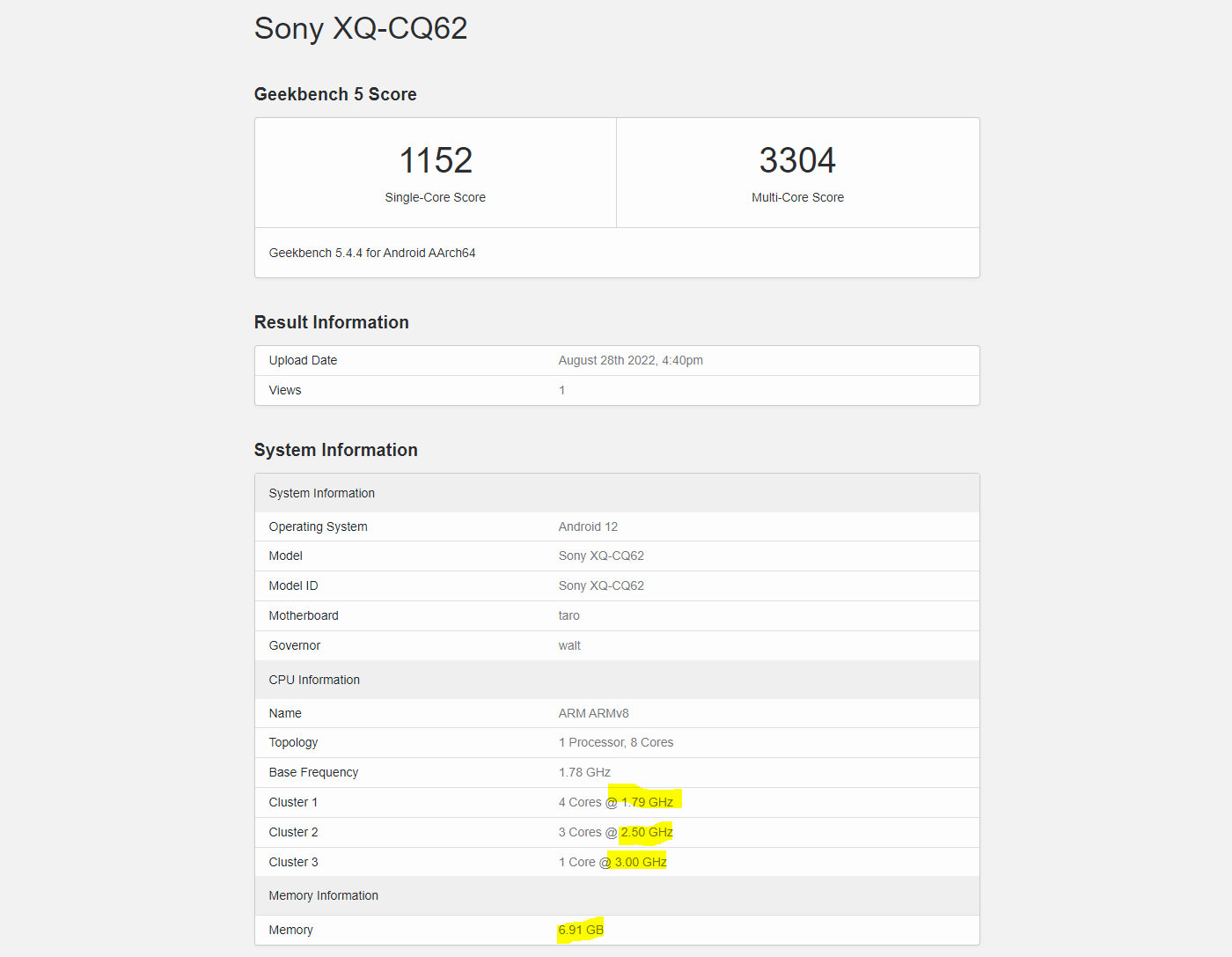Click the Geekbench 5.4.4 for Android AArch64 text
Image resolution: width=1232 pixels, height=957 pixels.
[x=372, y=253]
